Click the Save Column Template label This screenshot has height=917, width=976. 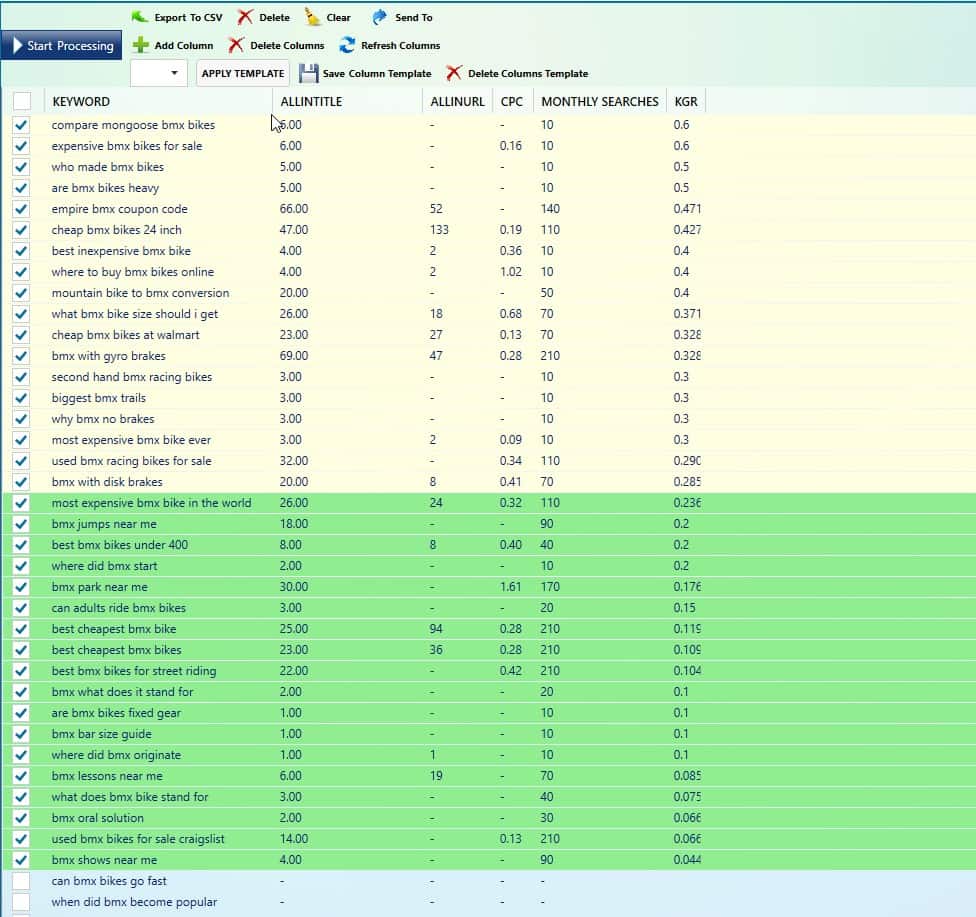(x=377, y=73)
